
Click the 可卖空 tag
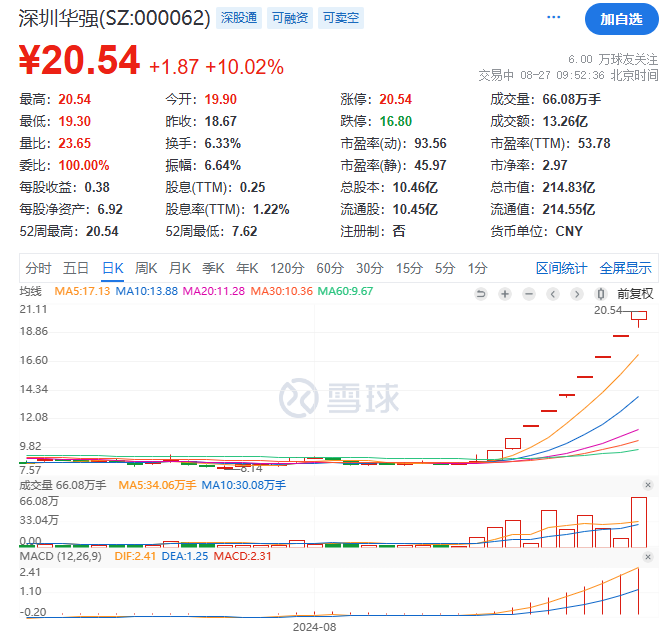pos(341,18)
